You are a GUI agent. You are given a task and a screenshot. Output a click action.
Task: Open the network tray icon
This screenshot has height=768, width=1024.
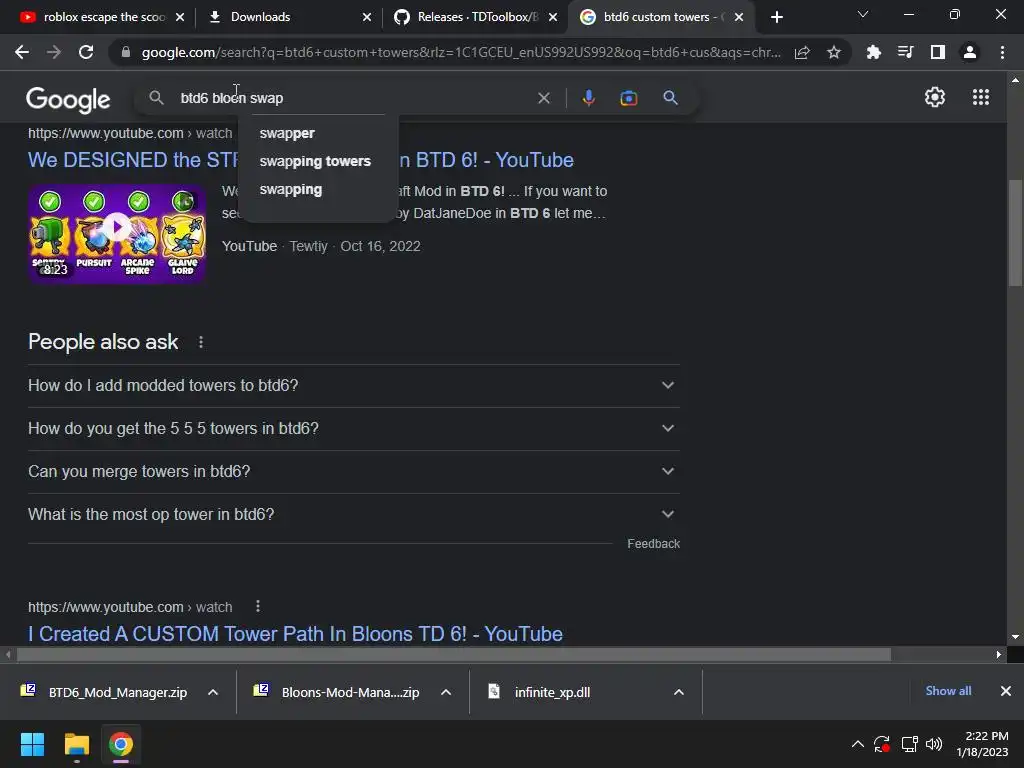[909, 744]
